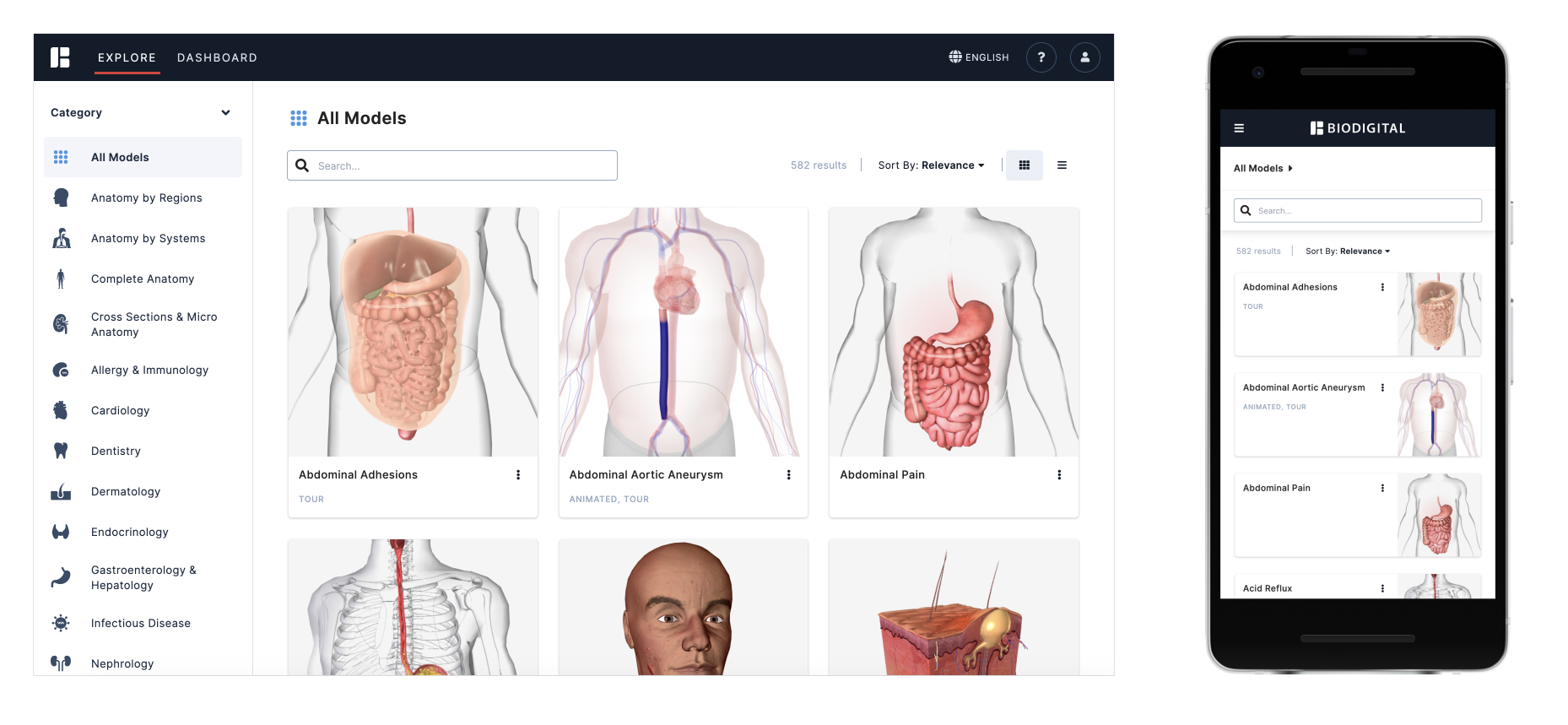Click the Nephrology kidneys icon
Image resolution: width=1568 pixels, height=725 pixels.
61,663
